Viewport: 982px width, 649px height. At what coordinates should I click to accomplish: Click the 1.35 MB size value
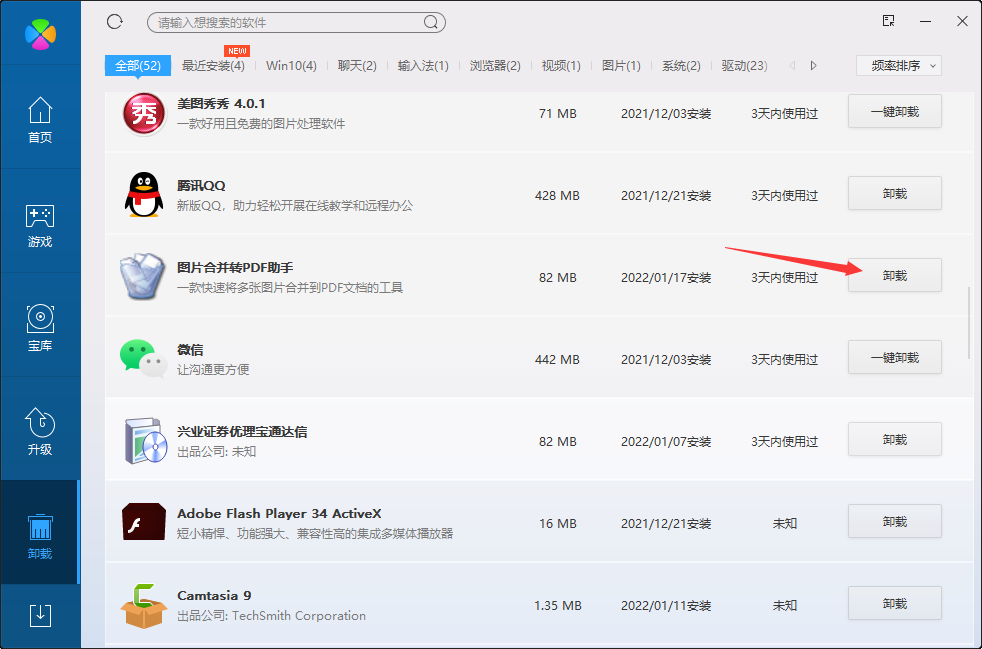tap(557, 606)
